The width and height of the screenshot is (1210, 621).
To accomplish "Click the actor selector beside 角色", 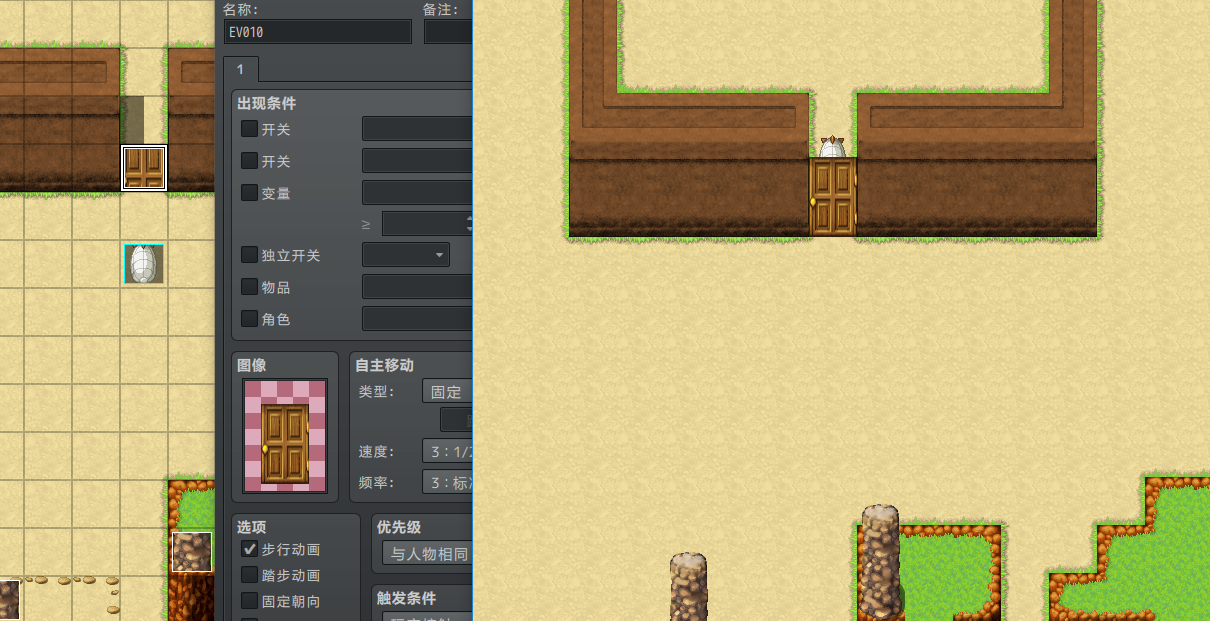I will coord(417,319).
